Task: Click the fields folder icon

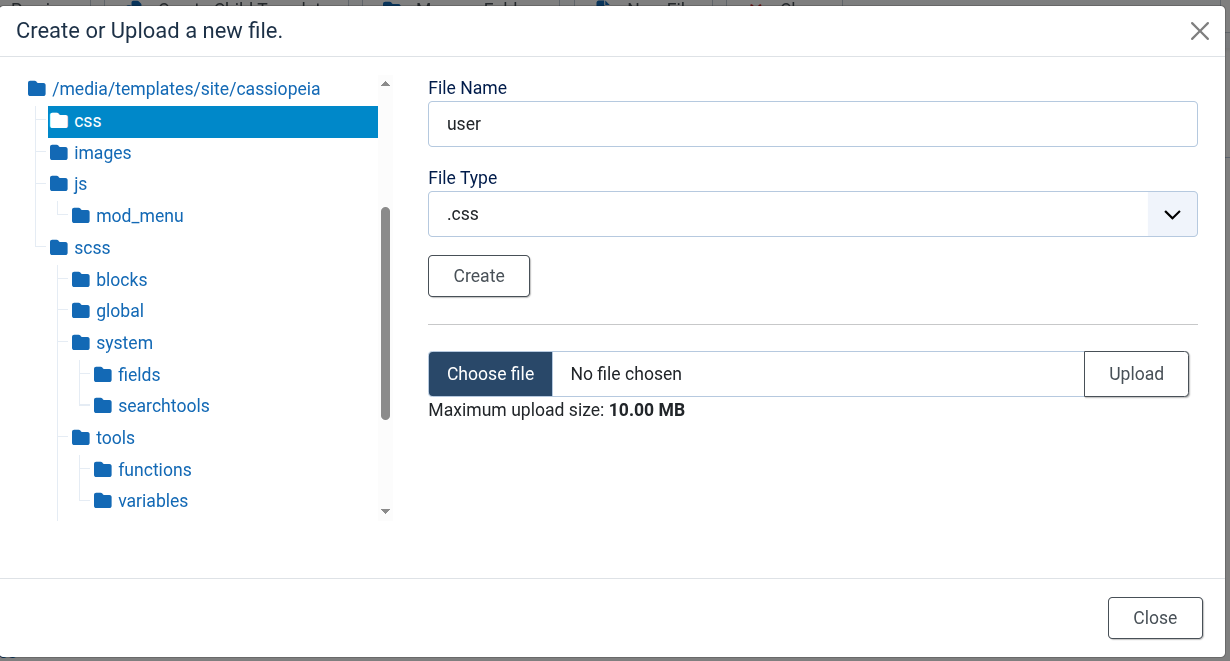Action: (103, 375)
